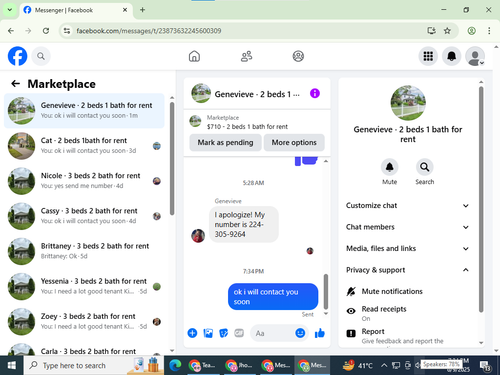Expand Chat members section
Image resolution: width=500 pixels, height=375 pixels.
click(x=407, y=227)
